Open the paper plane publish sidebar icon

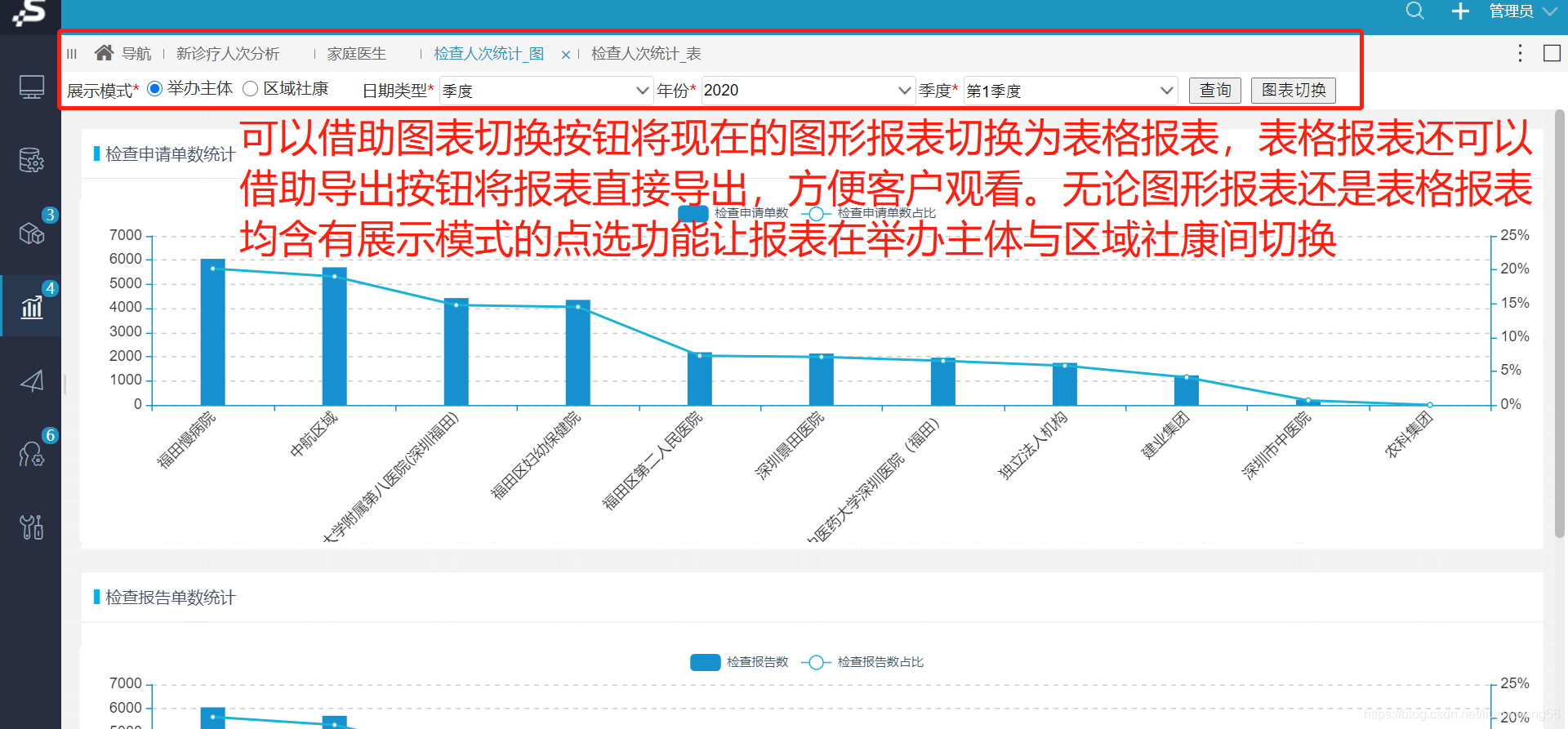coord(31,380)
